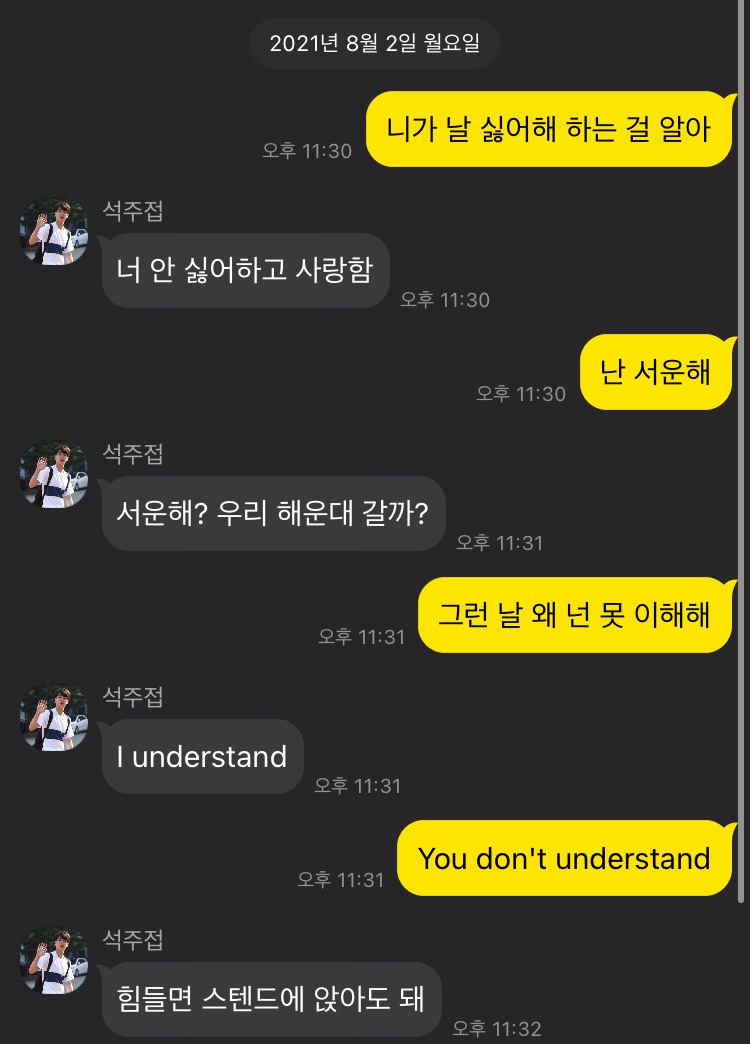Screen dimensions: 750x1044
Task: Click the 오후 11:32 timestamp on the last message
Action: [497, 1029]
